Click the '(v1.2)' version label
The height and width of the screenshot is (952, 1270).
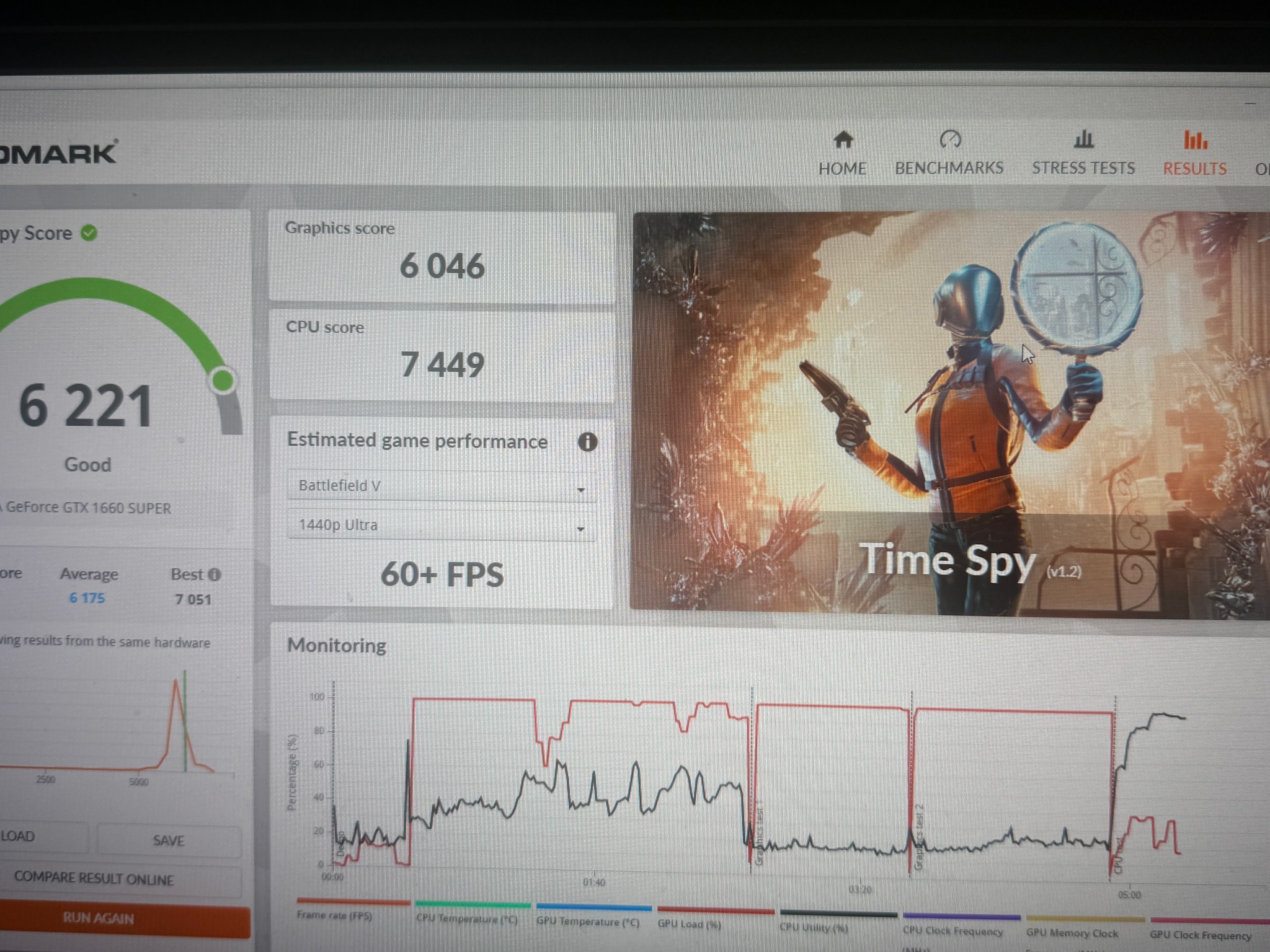click(1064, 571)
